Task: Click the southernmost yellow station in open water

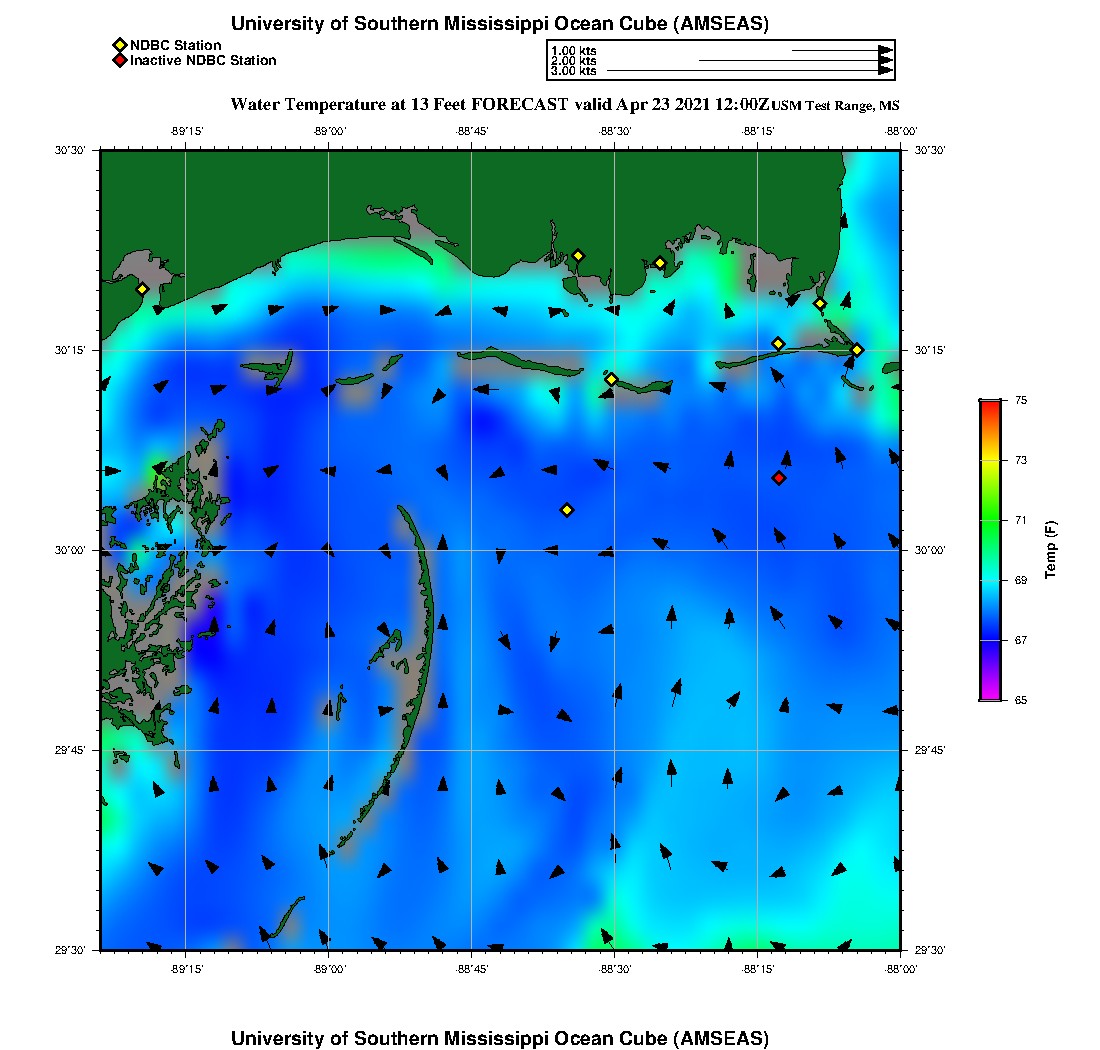Action: [567, 510]
